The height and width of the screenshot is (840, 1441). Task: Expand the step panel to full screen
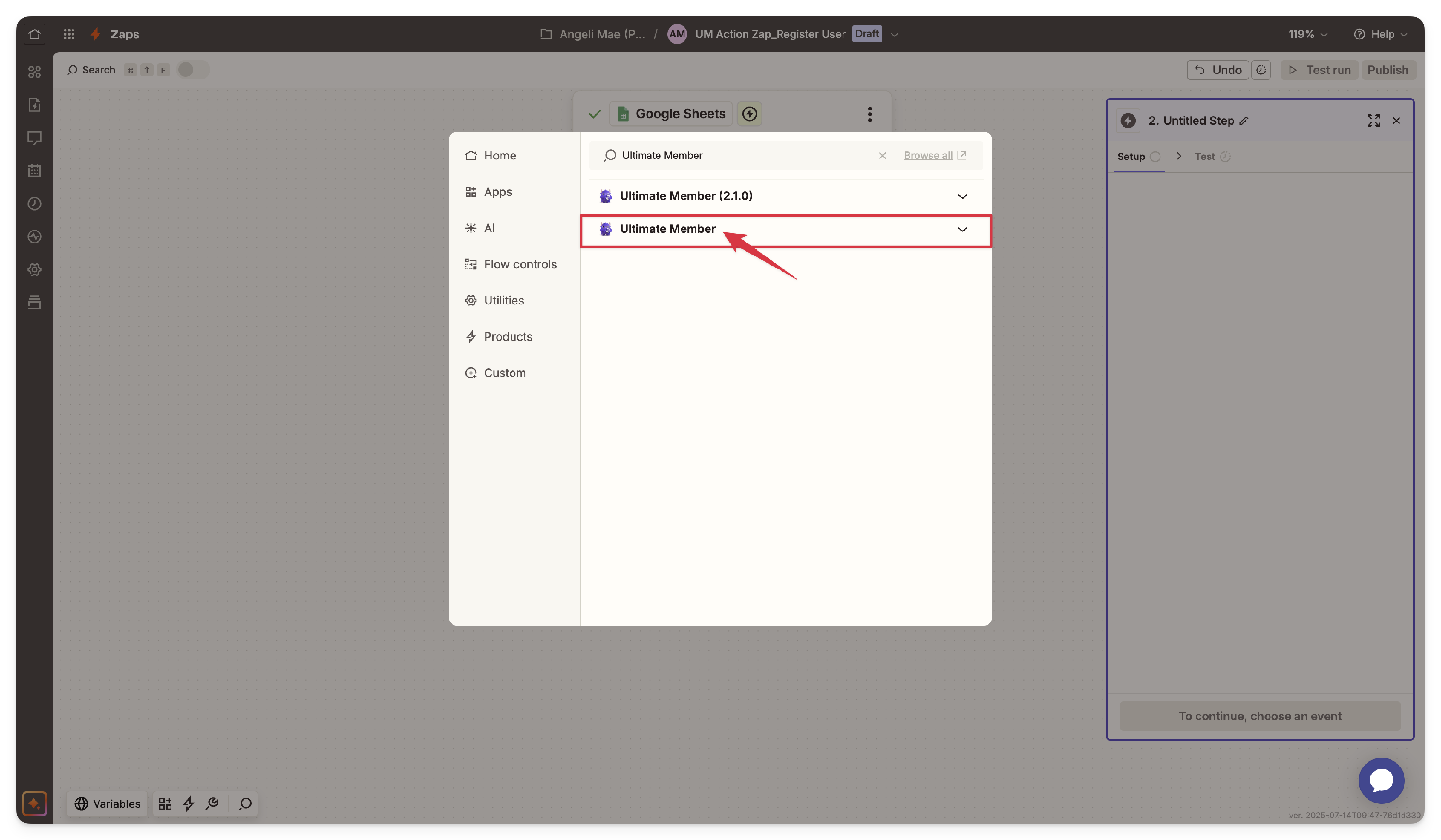(x=1373, y=121)
